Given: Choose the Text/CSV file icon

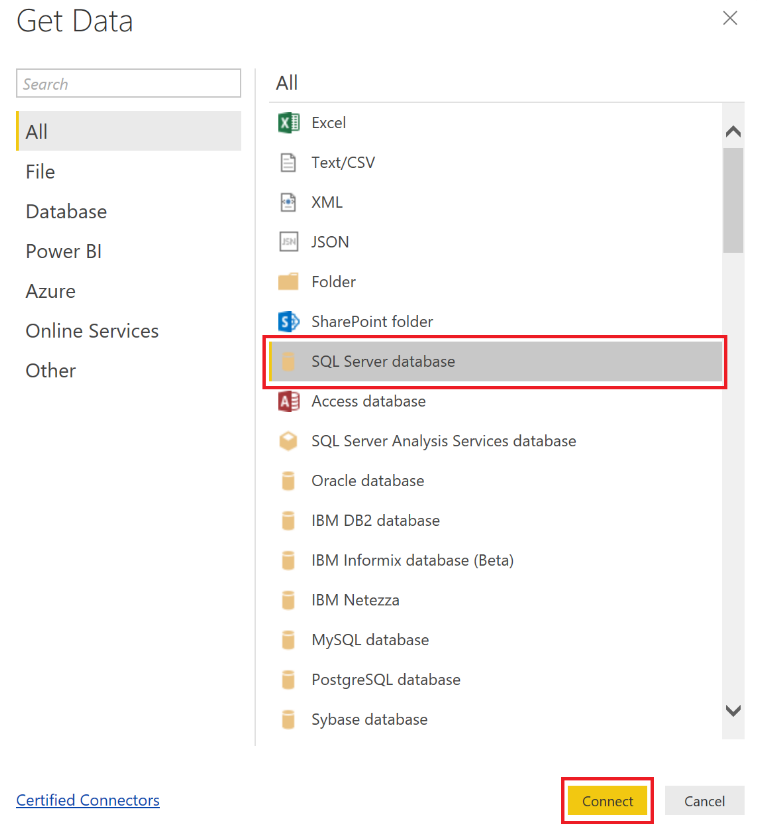Looking at the screenshot, I should [288, 162].
